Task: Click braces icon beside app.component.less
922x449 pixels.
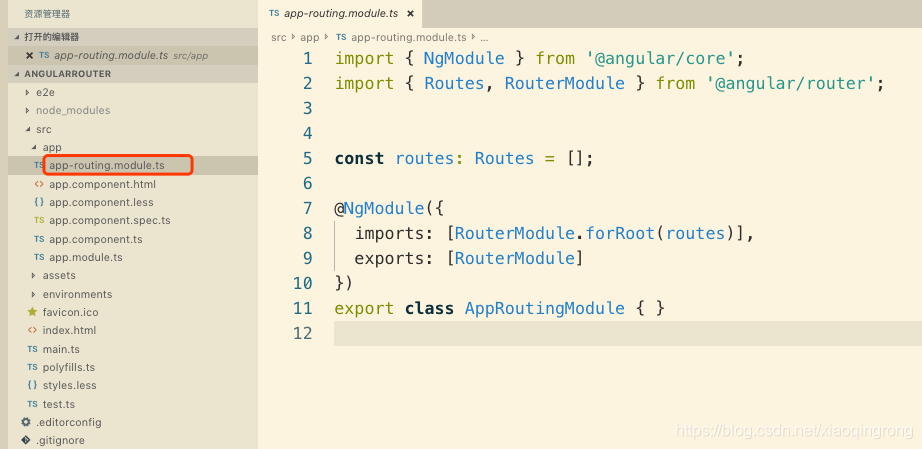Action: (39, 202)
